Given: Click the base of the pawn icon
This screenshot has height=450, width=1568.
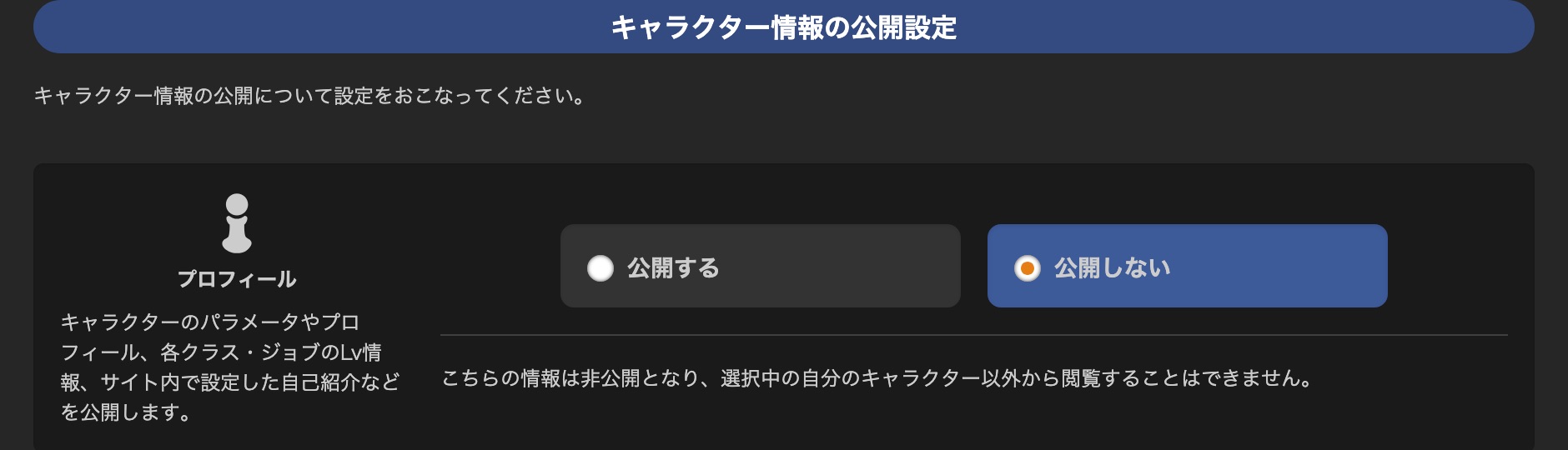Looking at the screenshot, I should tap(237, 243).
